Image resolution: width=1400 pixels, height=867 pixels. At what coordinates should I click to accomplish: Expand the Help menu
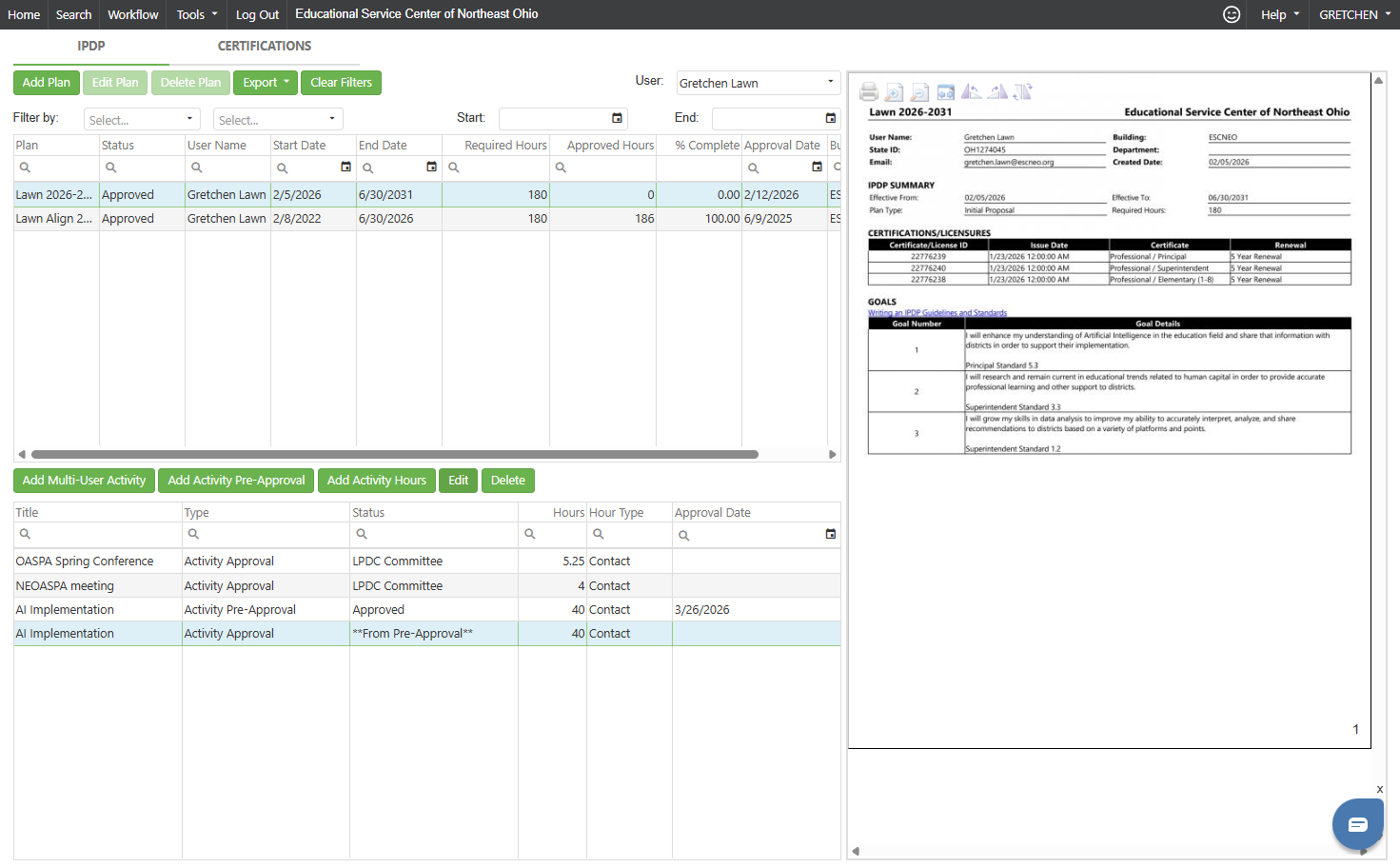1279,14
